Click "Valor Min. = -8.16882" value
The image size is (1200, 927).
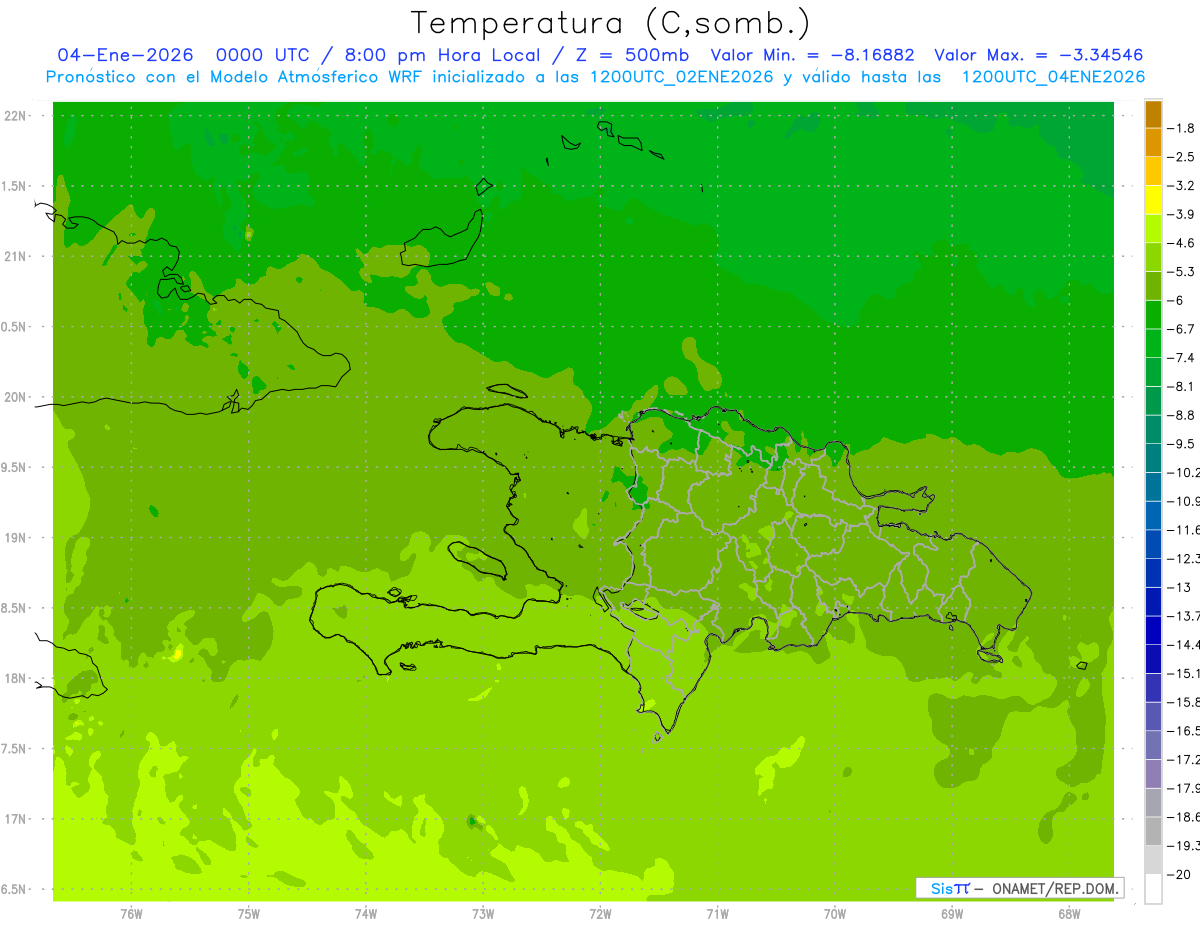pos(813,55)
